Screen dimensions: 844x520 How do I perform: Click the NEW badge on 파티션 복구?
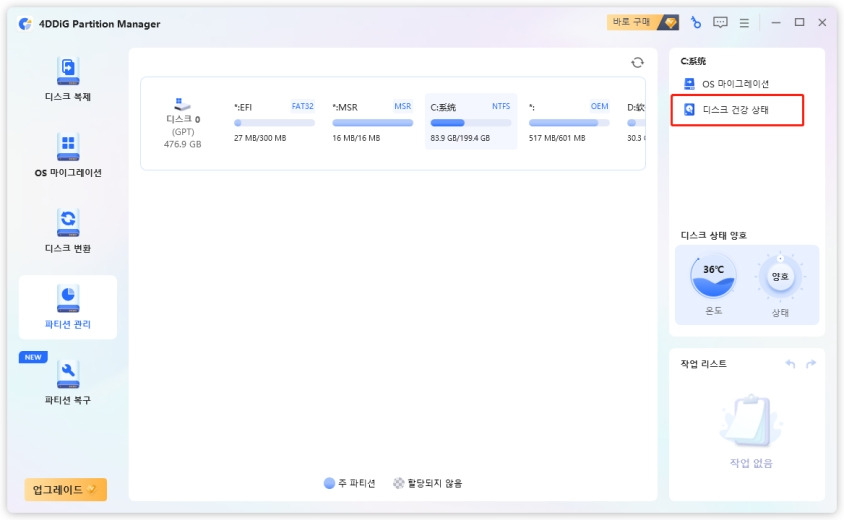tap(33, 357)
